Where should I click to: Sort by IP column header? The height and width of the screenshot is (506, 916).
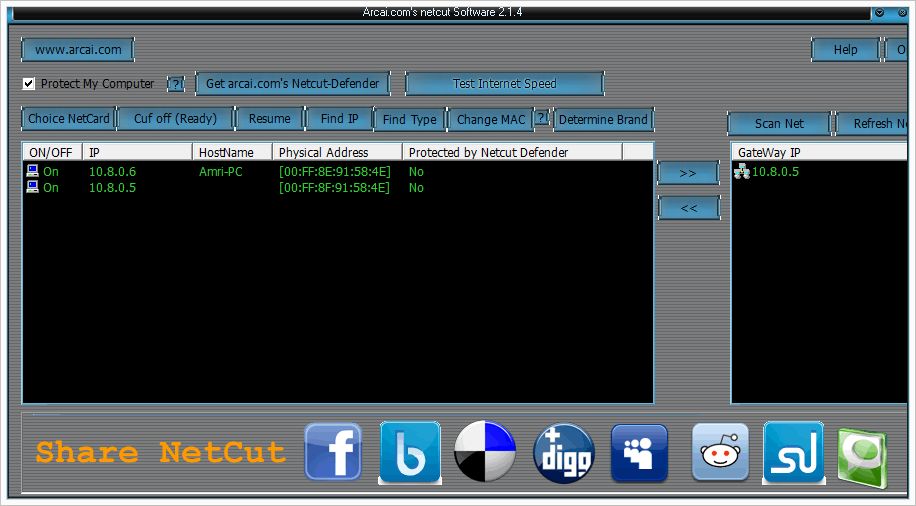tap(137, 152)
